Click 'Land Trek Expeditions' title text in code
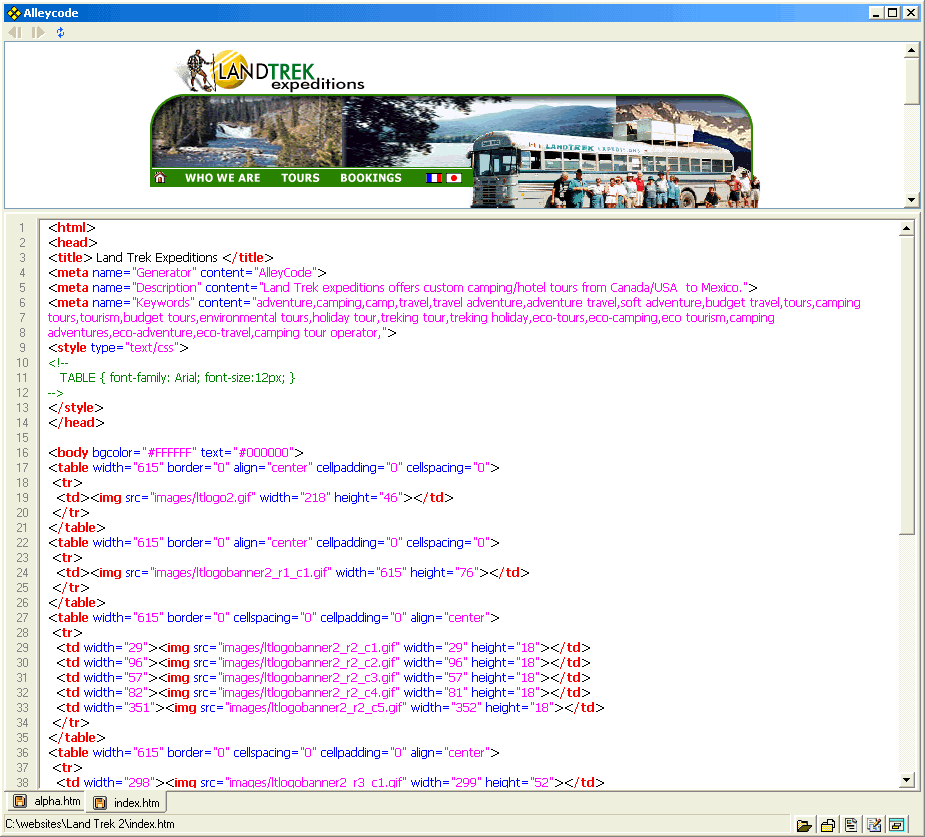The image size is (925, 837). click(157, 258)
